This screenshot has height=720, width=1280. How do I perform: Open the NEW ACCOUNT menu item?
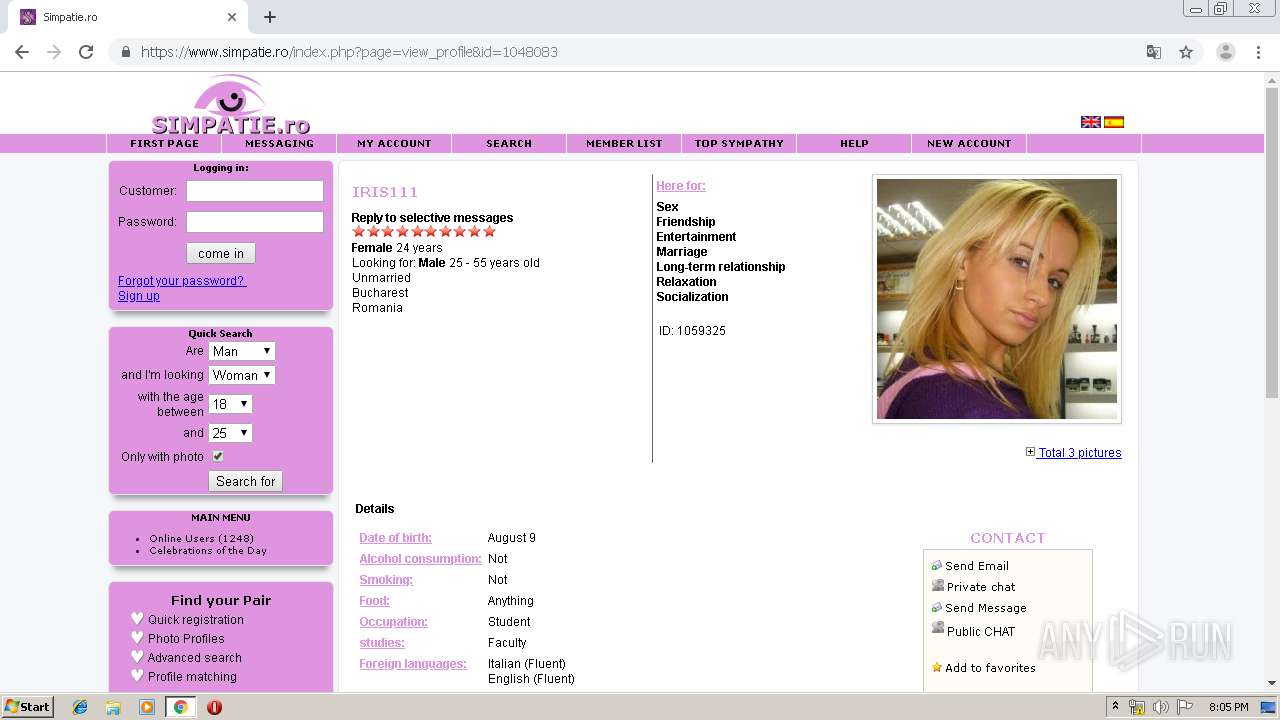969,143
